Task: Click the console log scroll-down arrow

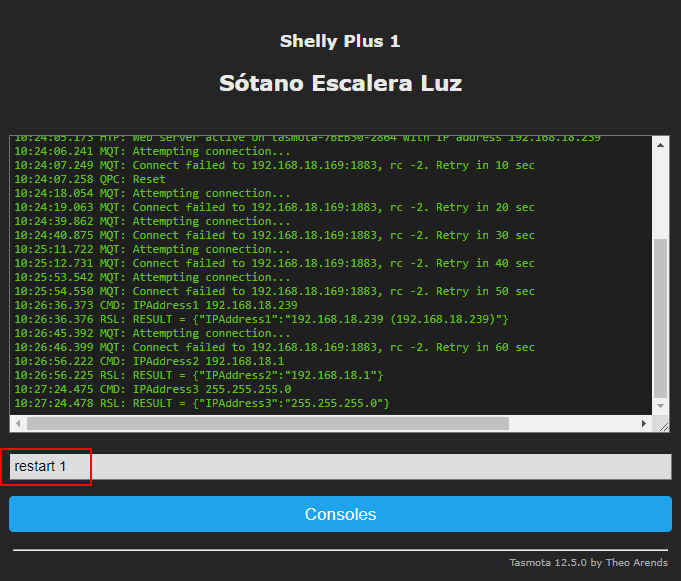Action: [x=660, y=406]
